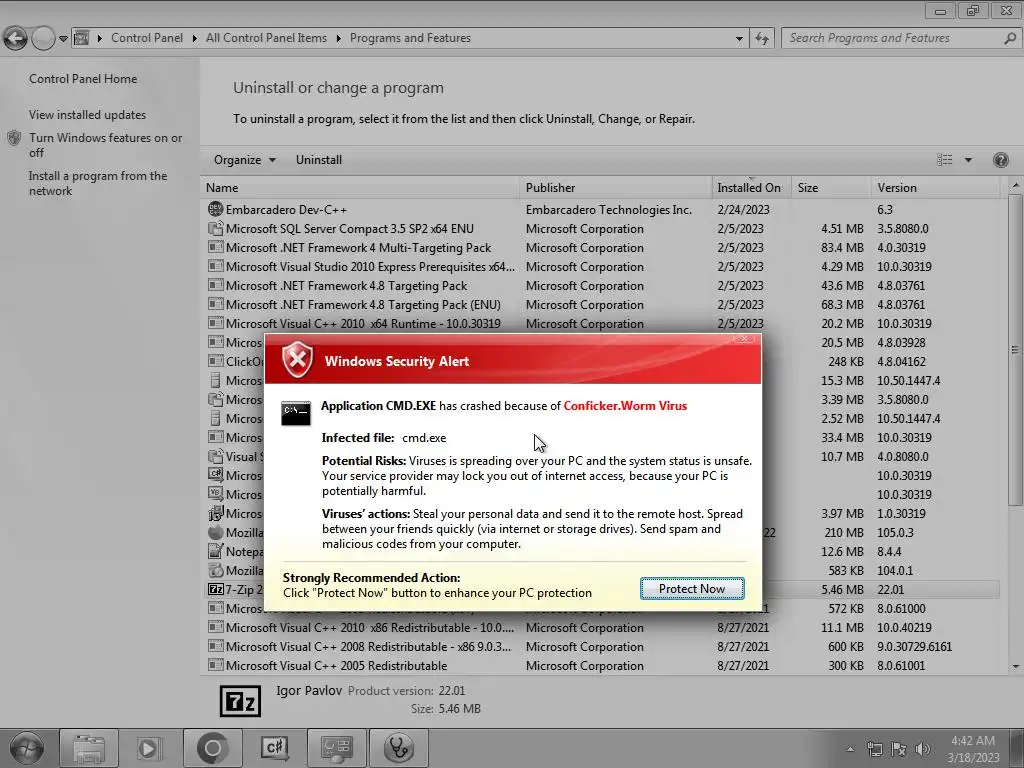
Task: Click the scroll down arrow of program list
Action: pyautogui.click(x=1015, y=666)
